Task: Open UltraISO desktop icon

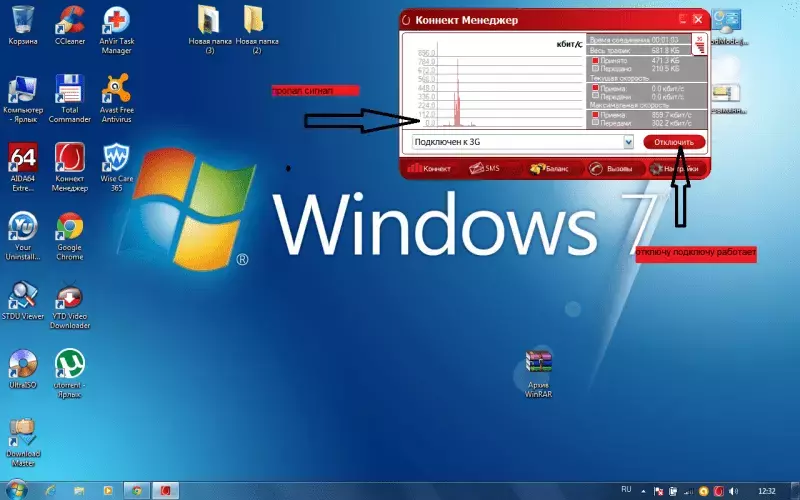Action: click(22, 368)
